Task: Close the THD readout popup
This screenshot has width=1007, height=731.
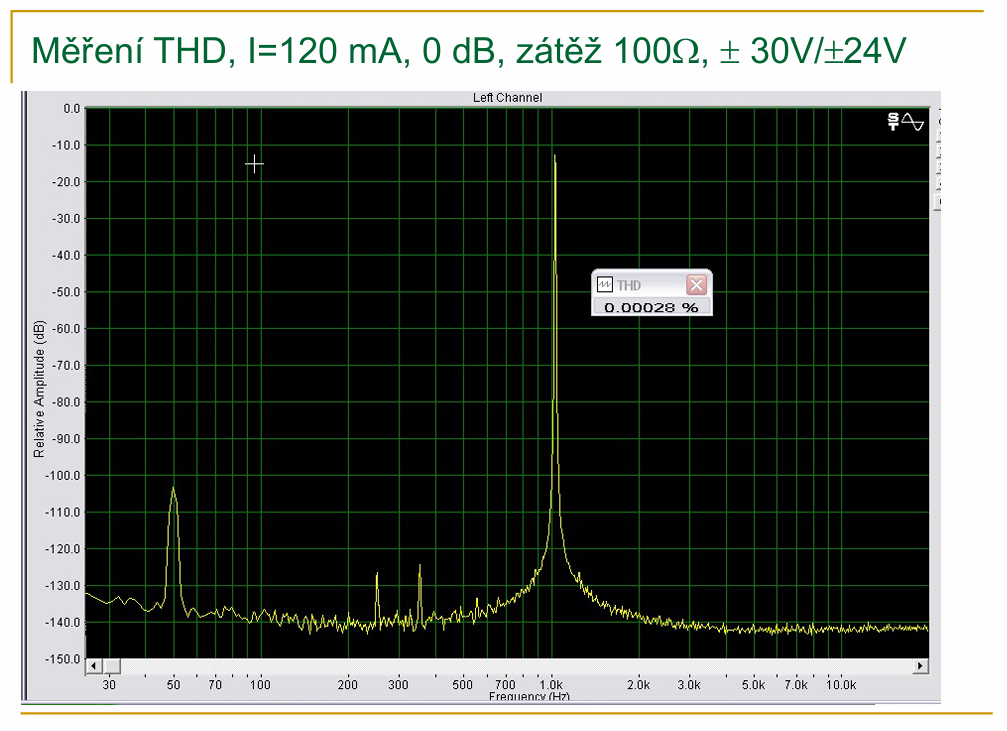Action: (697, 285)
